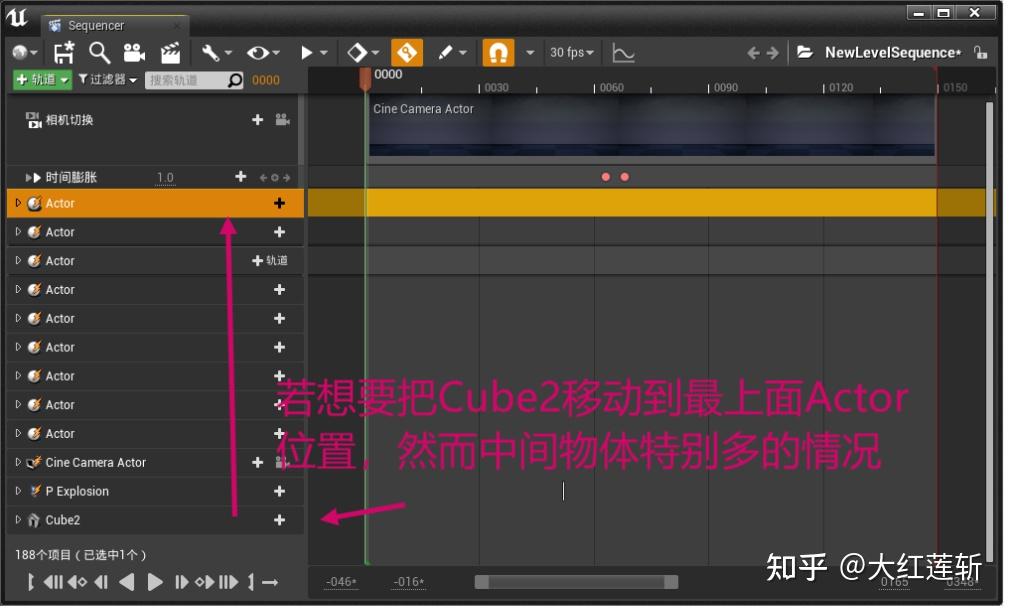This screenshot has height=609, width=1010.
Task: Expand the Cube2 track
Action: [17, 520]
